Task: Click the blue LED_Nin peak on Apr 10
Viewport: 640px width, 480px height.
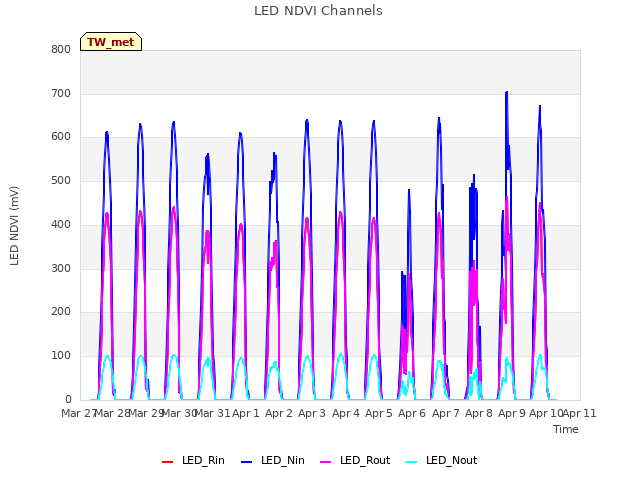Action: pyautogui.click(x=540, y=106)
